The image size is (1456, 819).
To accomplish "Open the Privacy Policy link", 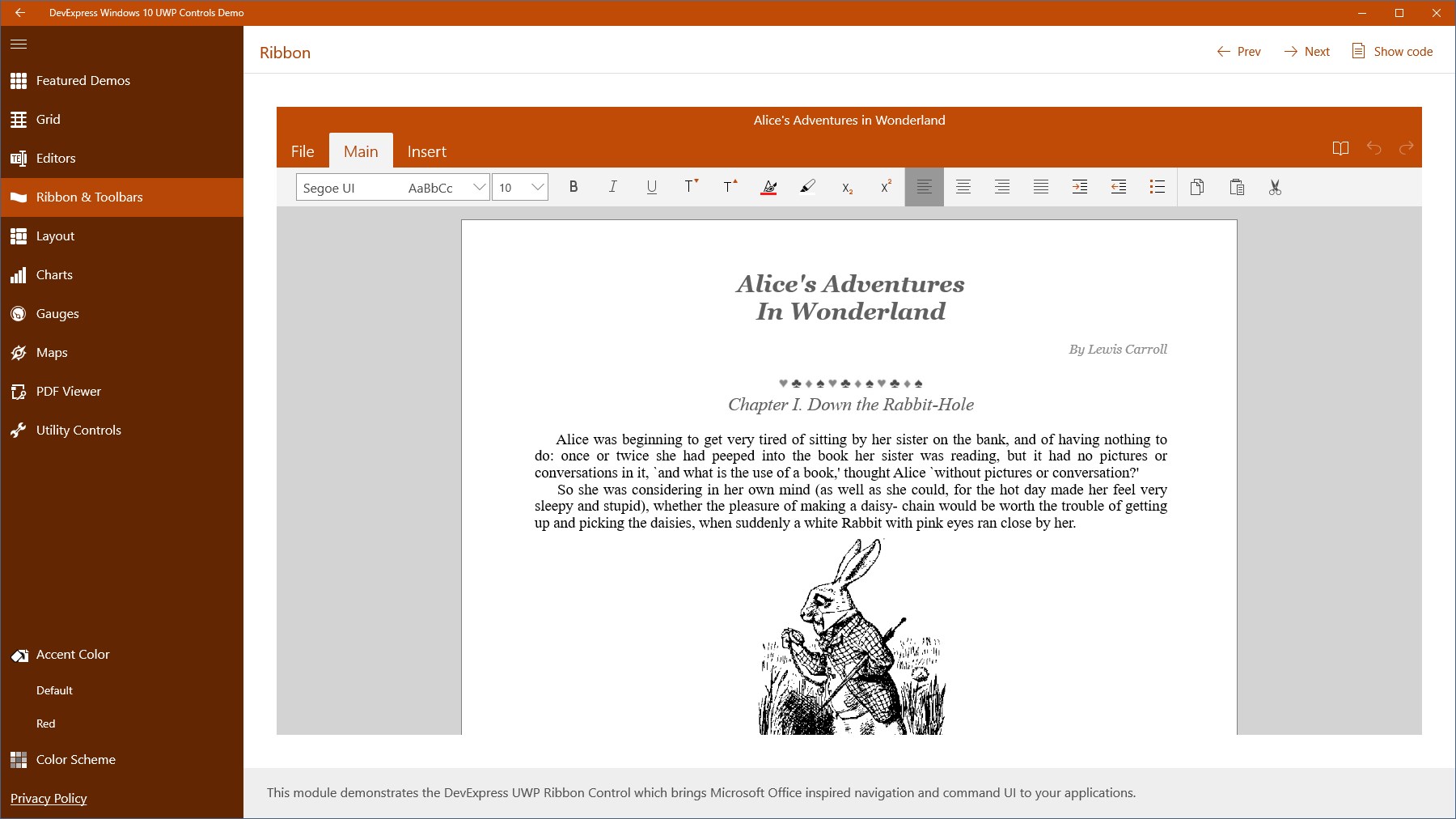I will point(49,799).
